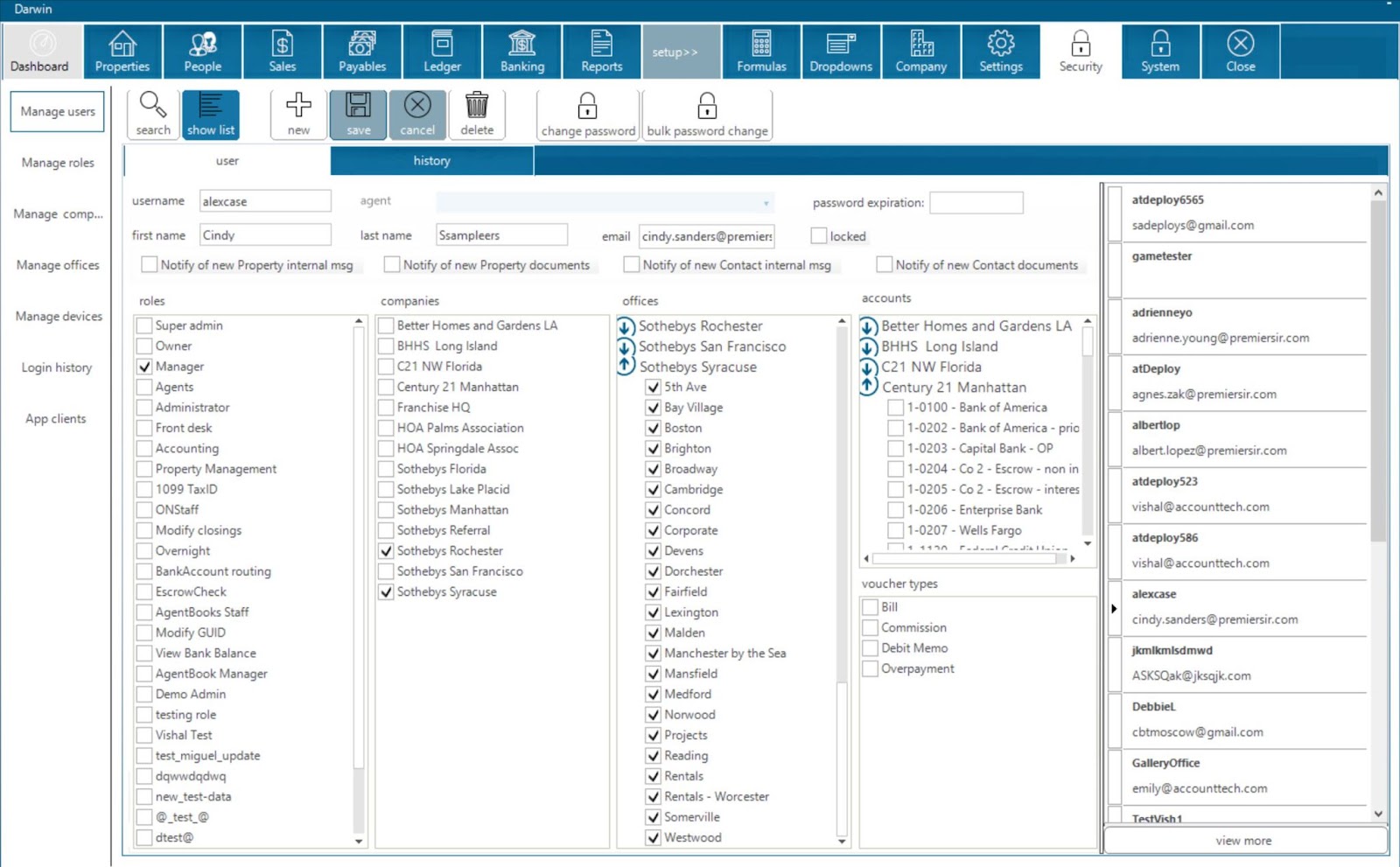Viewport: 1400px width, 867px height.
Task: Enable the Super admin role checkbox
Action: (x=144, y=325)
